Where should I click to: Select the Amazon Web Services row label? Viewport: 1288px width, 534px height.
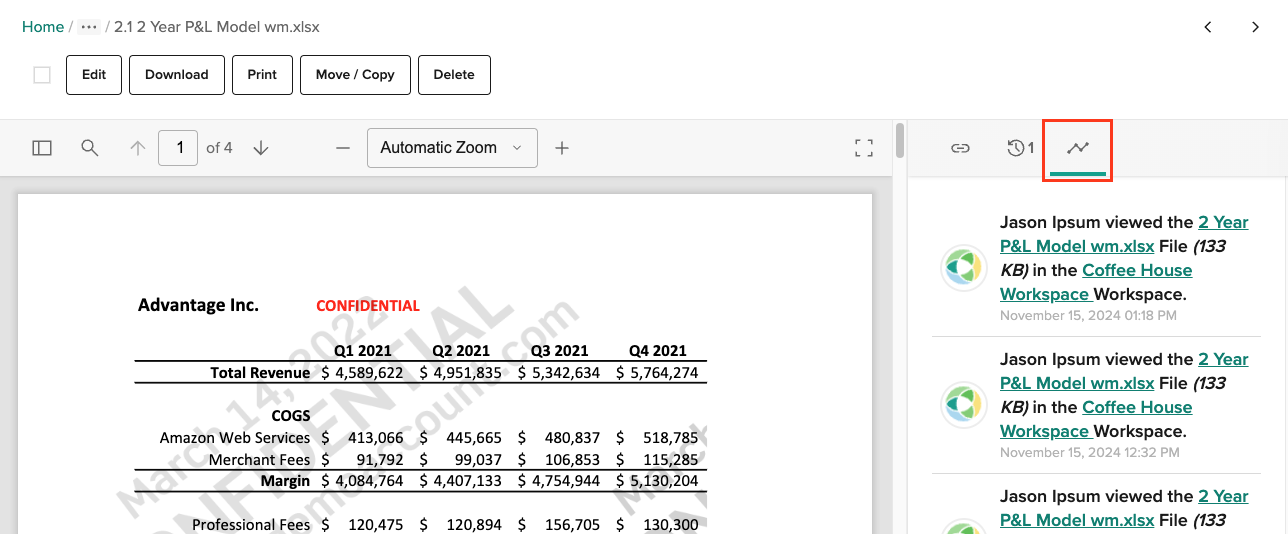coord(235,438)
